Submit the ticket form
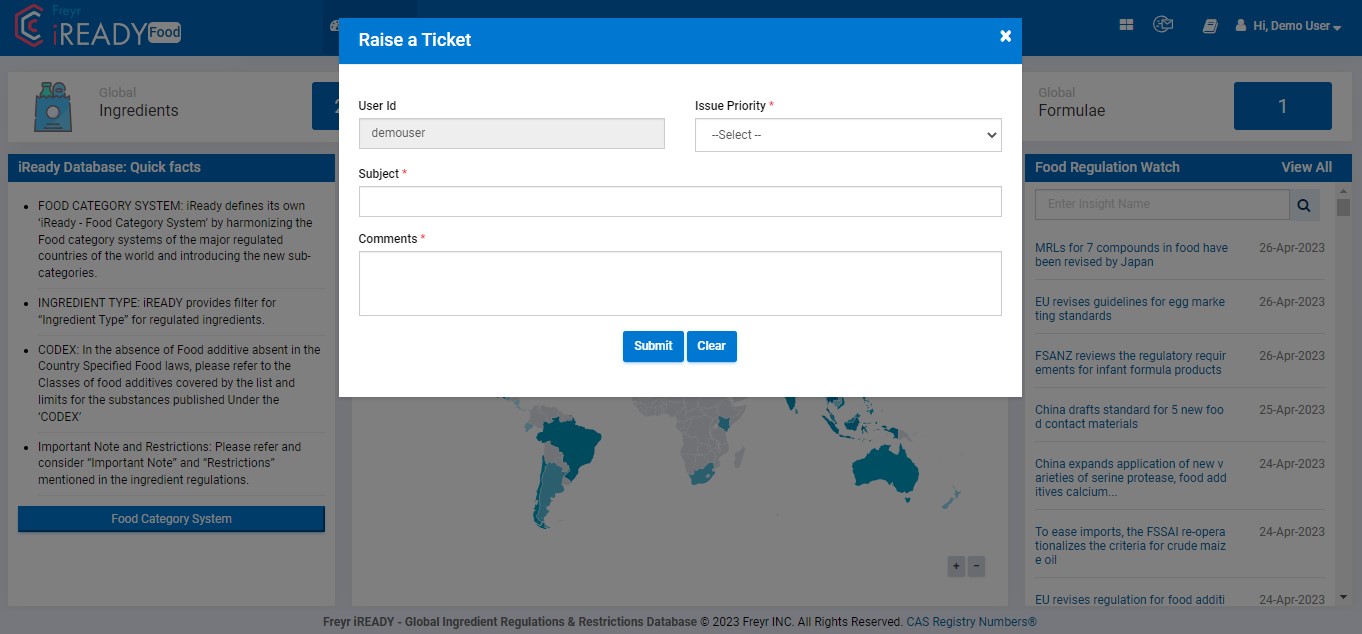 652,346
